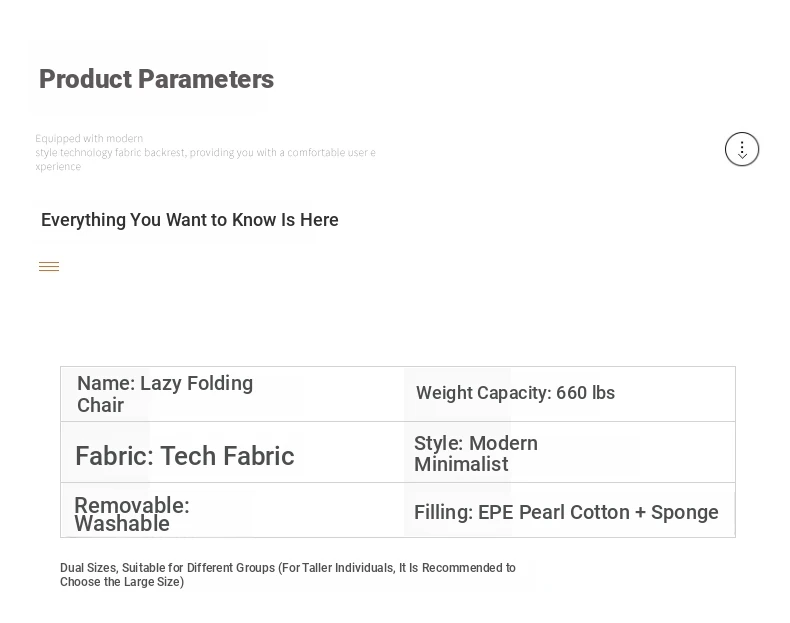Click the word 'Minimalist' in the style cell
Screen dimensions: 790x623
point(461,464)
